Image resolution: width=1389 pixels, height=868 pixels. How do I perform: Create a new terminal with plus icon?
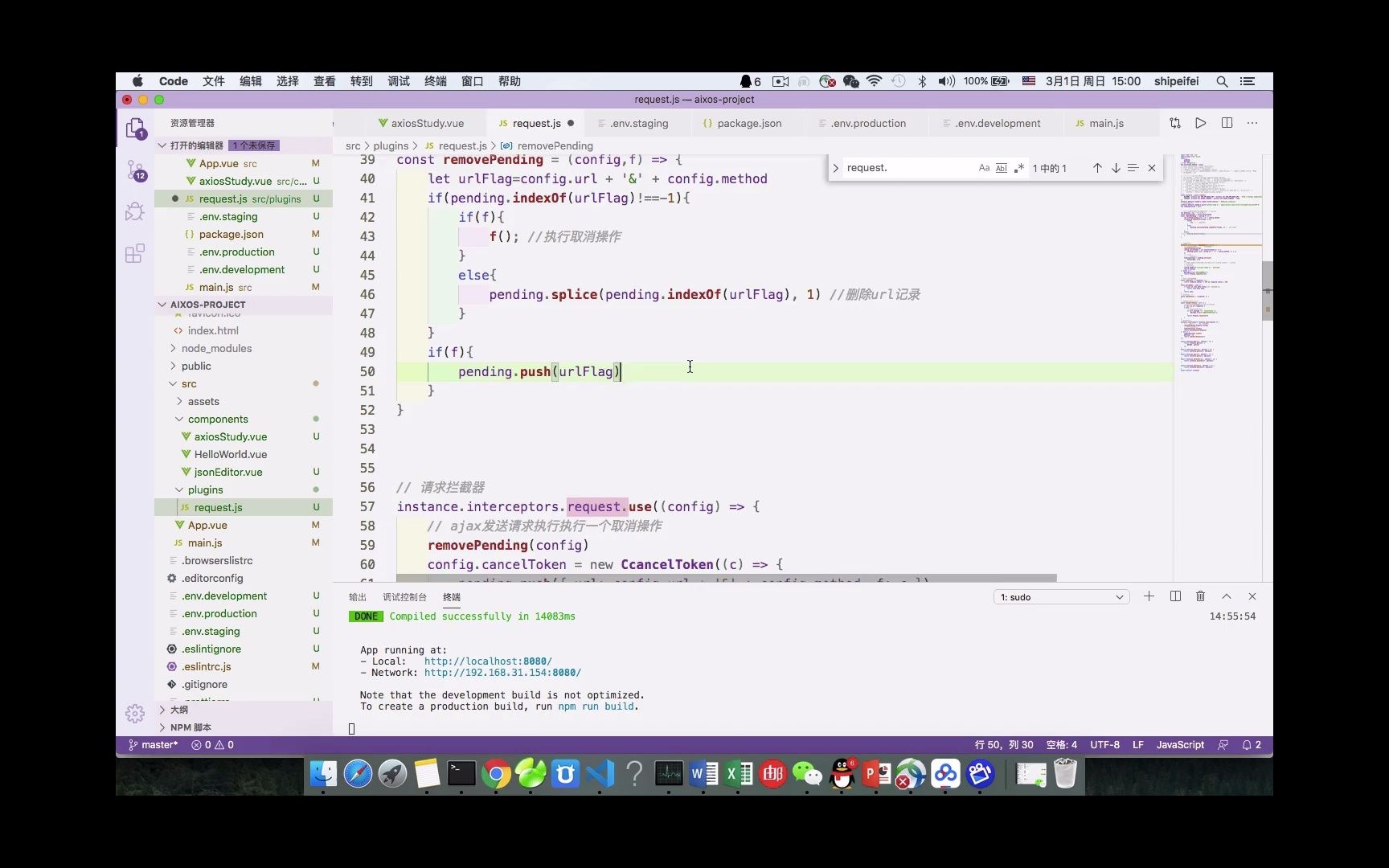point(1149,596)
